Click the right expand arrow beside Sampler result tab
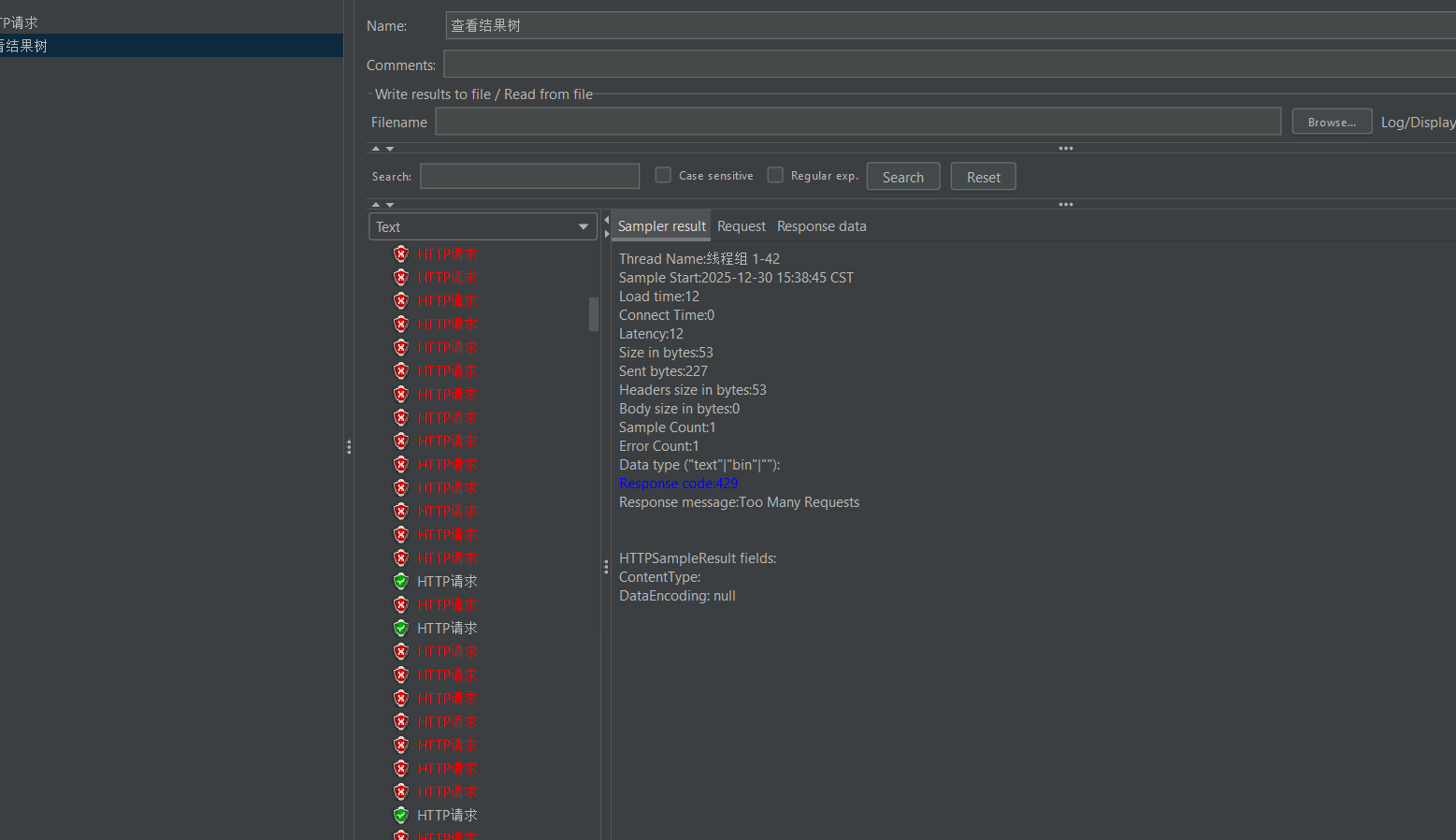The height and width of the screenshot is (840, 1456). [606, 234]
